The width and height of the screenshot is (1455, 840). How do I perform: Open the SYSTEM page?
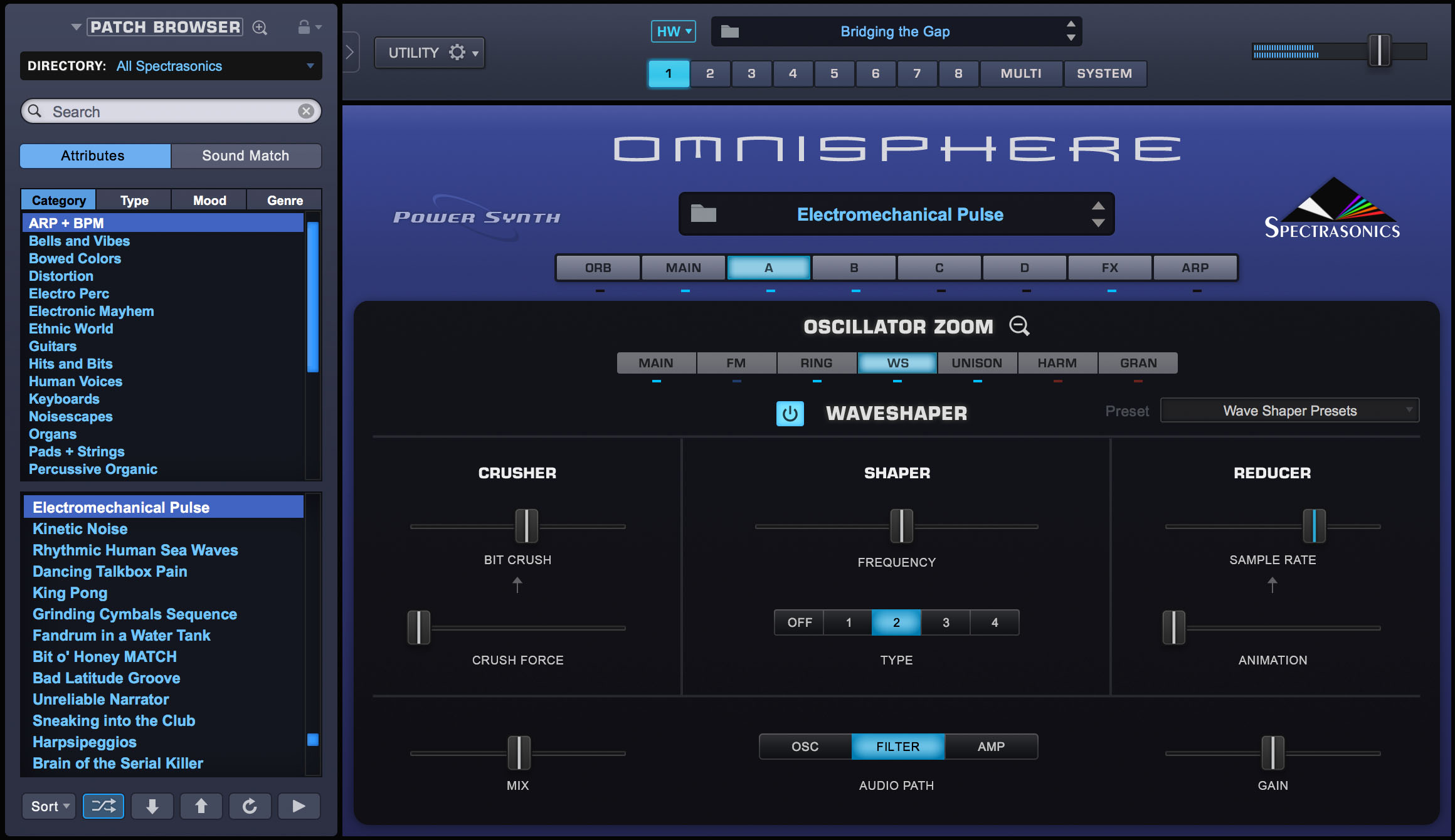[1104, 73]
